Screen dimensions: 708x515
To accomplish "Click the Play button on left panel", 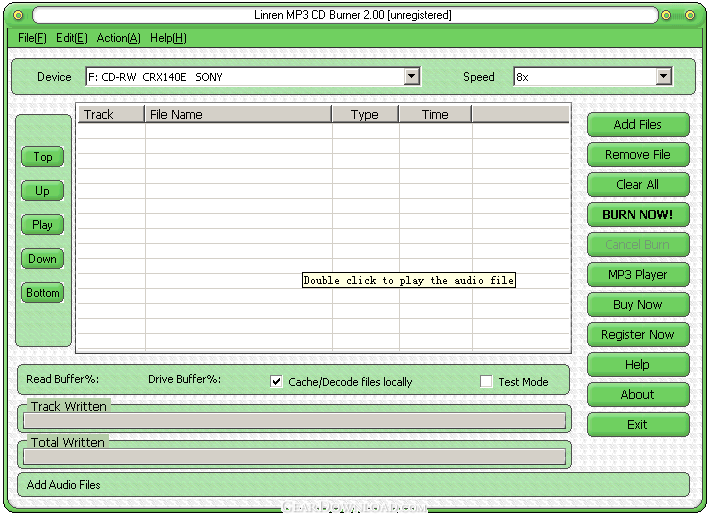I will point(42,225).
